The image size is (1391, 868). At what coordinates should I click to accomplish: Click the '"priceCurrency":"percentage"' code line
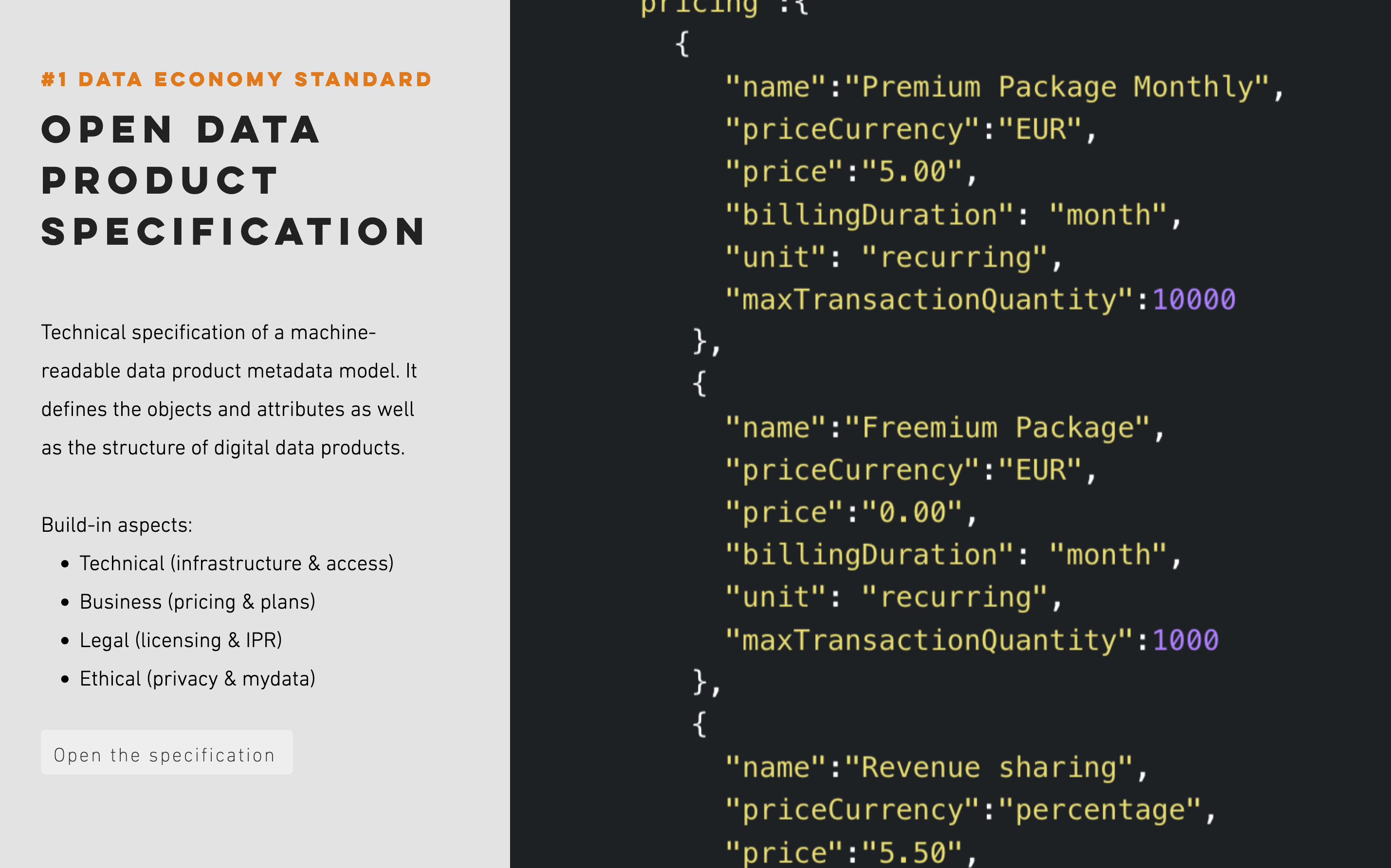(x=970, y=811)
